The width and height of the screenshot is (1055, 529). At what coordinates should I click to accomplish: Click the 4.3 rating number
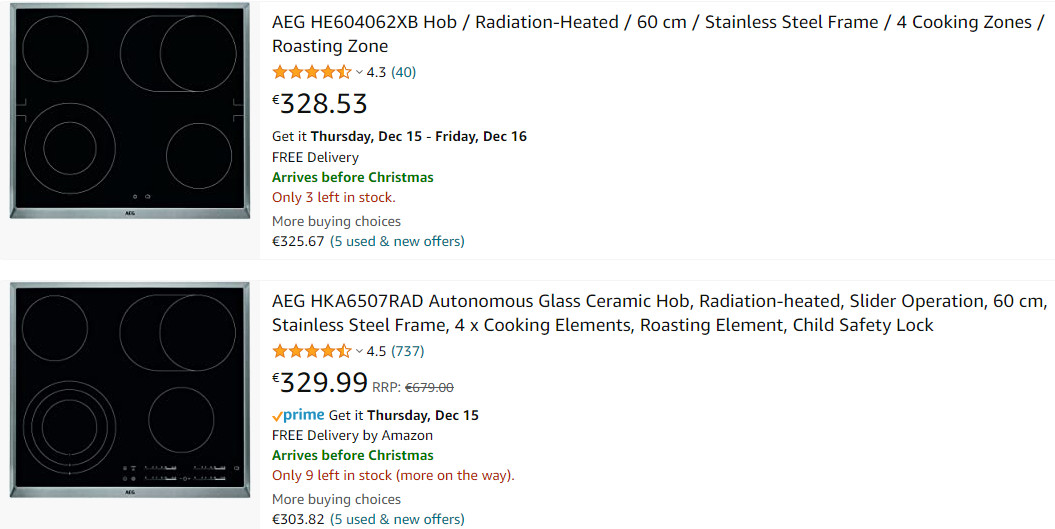376,72
